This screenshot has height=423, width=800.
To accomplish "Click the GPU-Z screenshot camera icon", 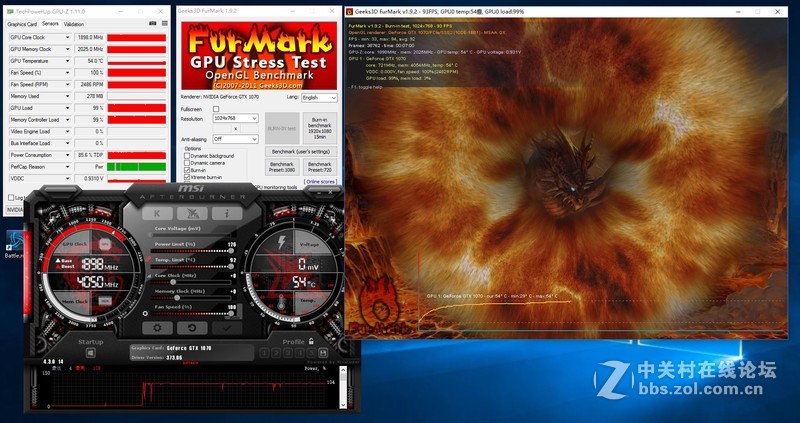I will [152, 23].
